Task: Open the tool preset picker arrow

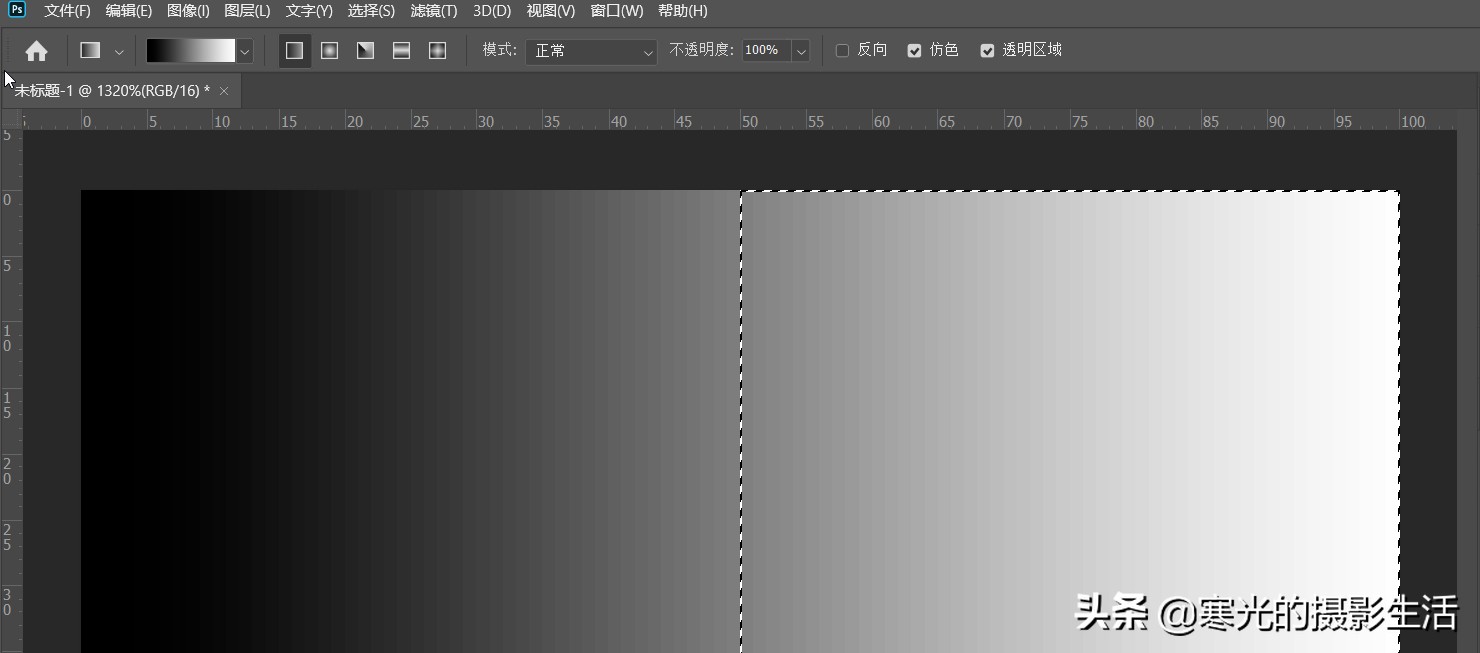Action: [119, 51]
